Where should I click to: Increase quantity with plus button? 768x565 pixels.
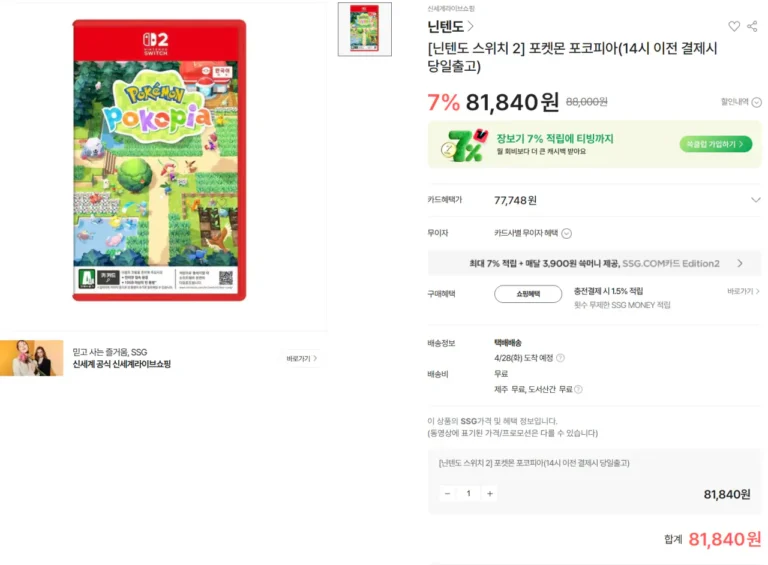[x=490, y=494]
